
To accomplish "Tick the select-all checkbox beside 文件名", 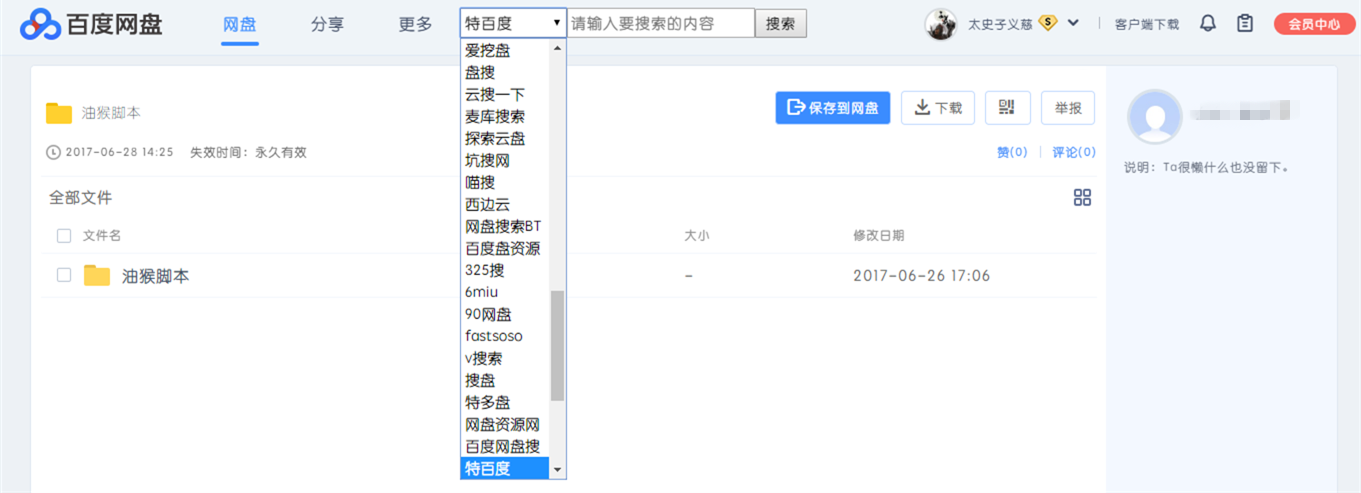I will (x=64, y=236).
